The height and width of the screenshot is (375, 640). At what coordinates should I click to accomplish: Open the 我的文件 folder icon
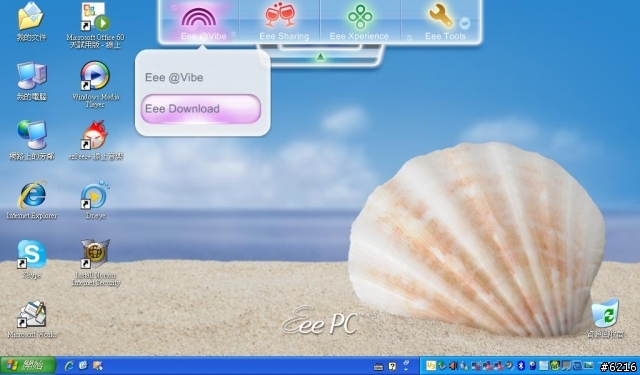pos(31,22)
